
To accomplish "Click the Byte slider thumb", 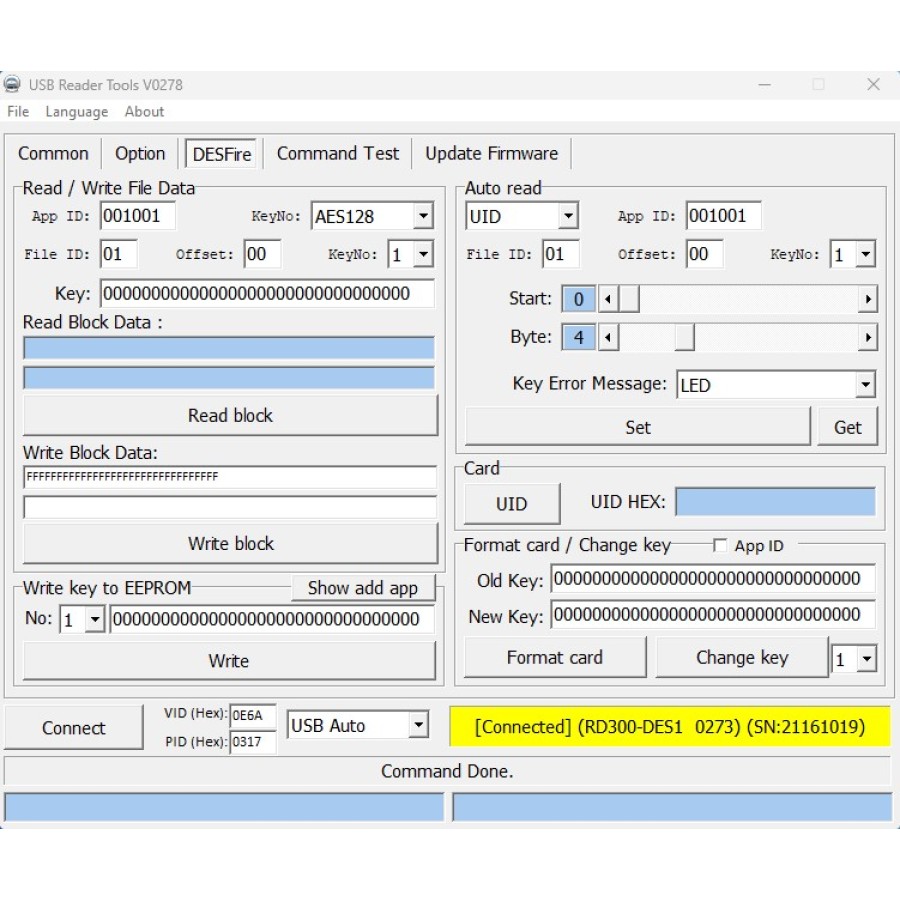I will 684,338.
